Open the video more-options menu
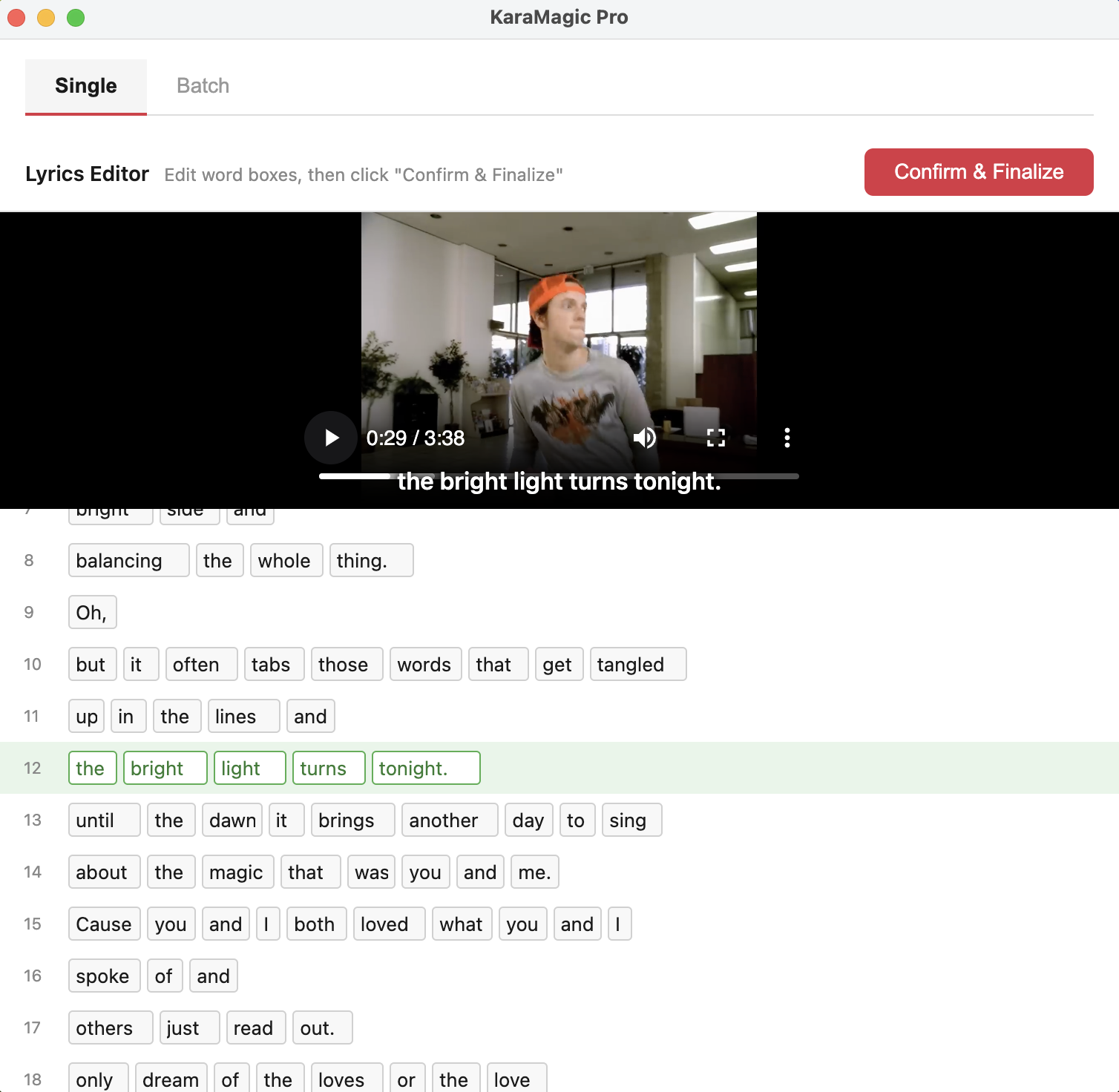Screen dimensions: 1119x1092 (x=787, y=438)
